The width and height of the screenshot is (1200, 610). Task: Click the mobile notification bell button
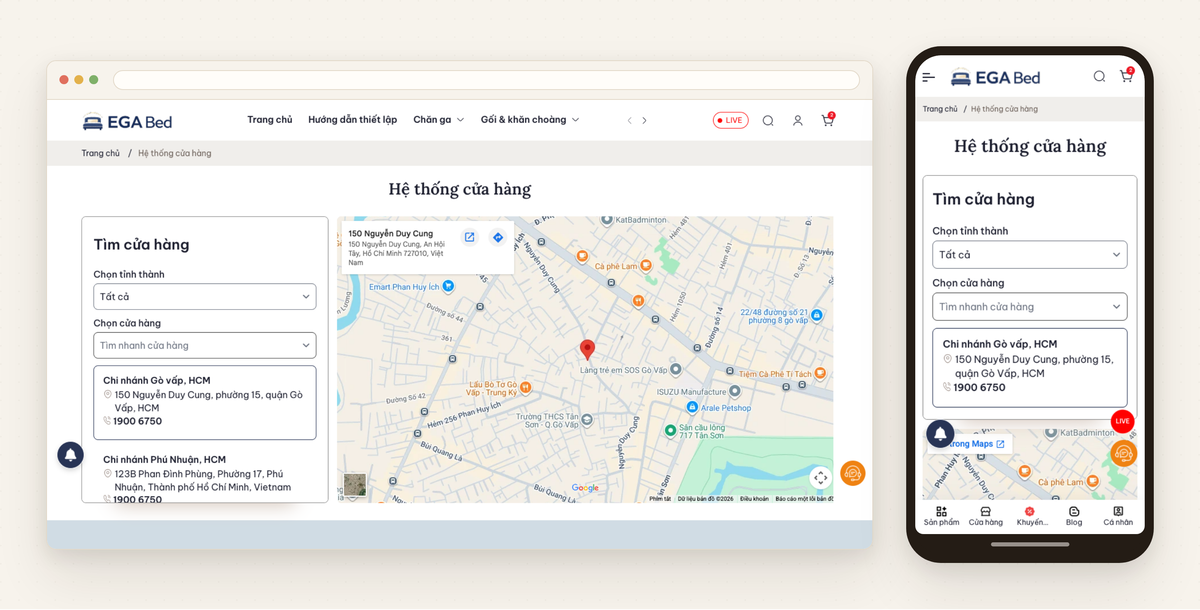(940, 433)
